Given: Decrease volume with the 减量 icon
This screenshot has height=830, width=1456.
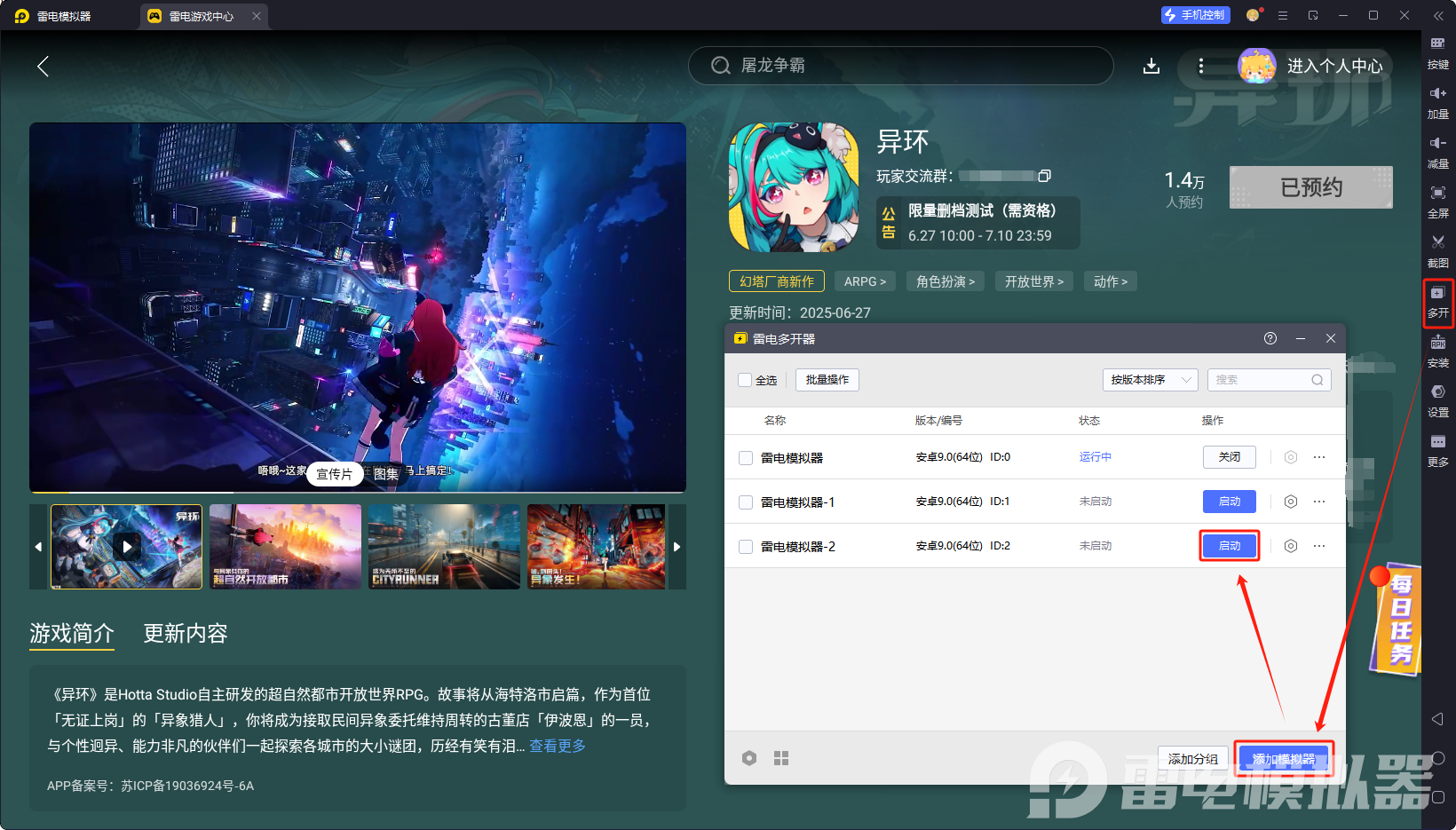Looking at the screenshot, I should point(1438,153).
